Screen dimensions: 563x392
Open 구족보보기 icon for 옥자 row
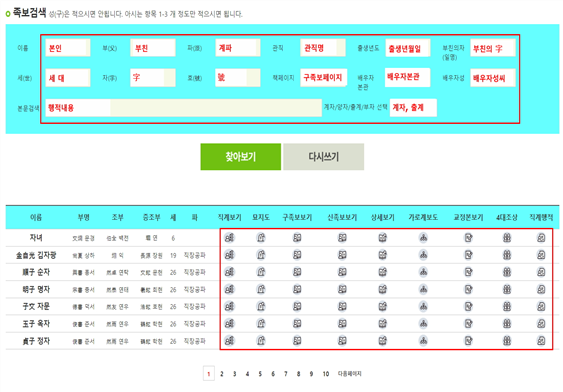(297, 324)
